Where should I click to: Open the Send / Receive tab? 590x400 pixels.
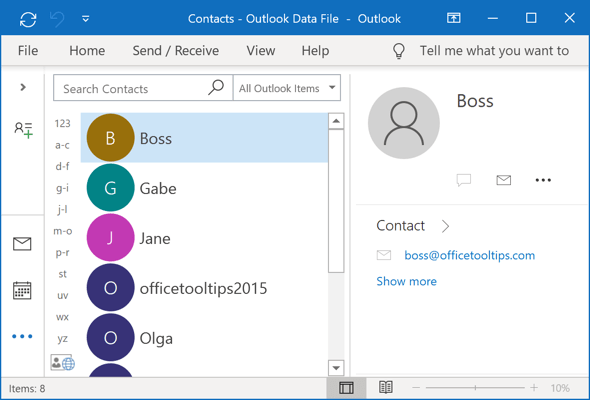coord(176,50)
